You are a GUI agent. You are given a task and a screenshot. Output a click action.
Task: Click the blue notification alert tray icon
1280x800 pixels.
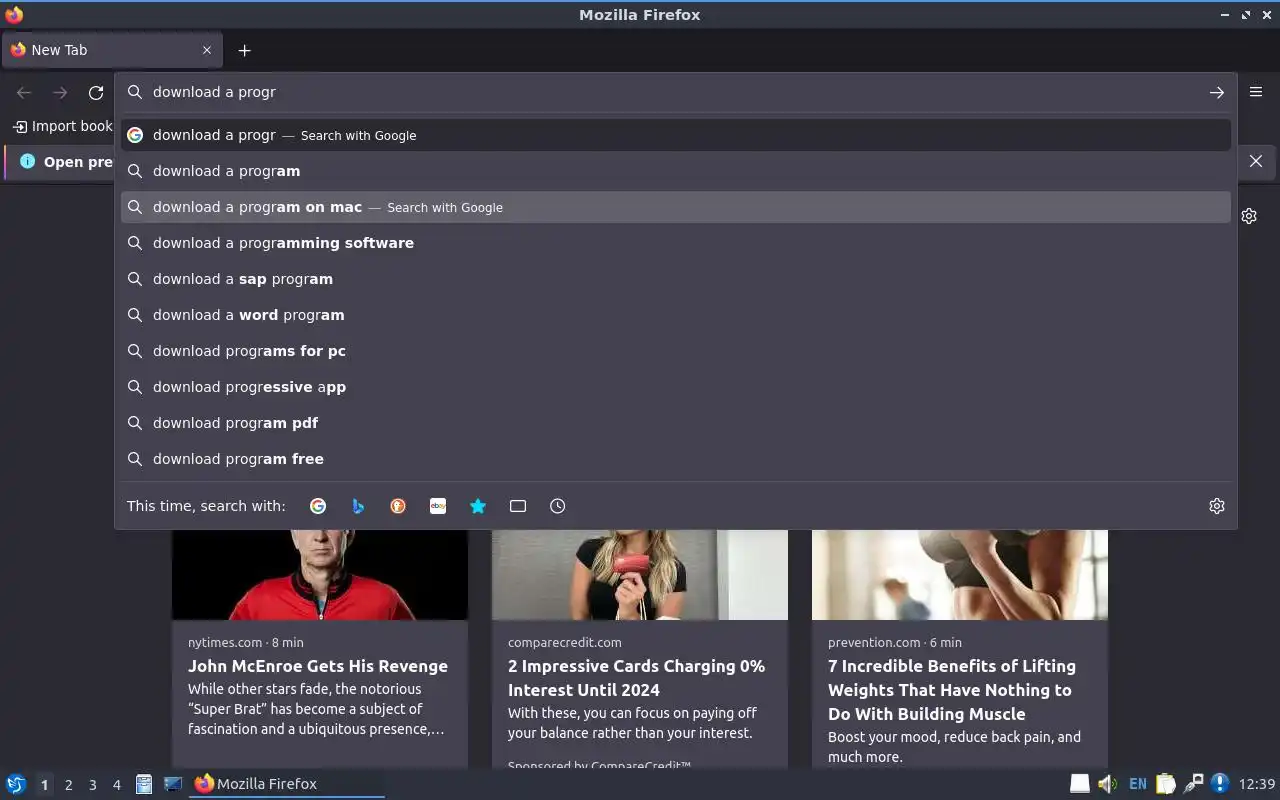(1220, 784)
